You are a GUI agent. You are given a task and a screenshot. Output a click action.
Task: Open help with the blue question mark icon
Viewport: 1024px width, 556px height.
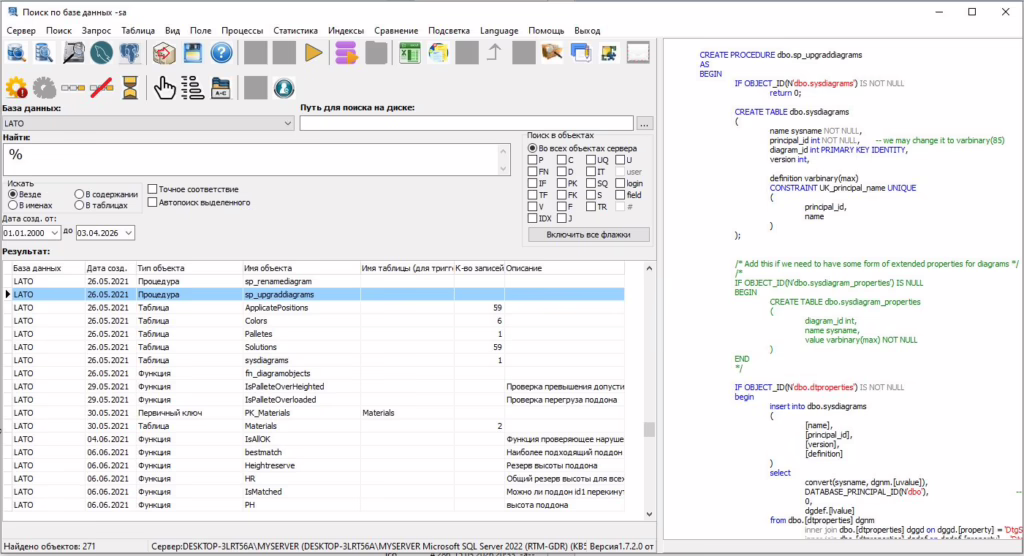pos(221,53)
